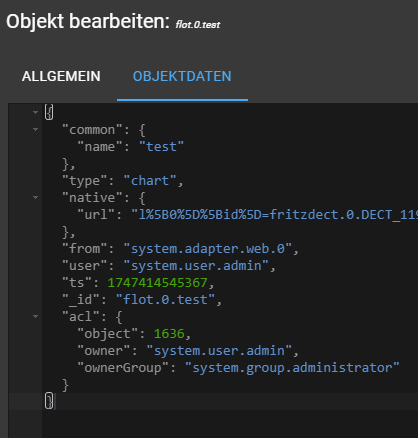
Task: Click the user value "system.user.admin"
Action: [x=196, y=266]
